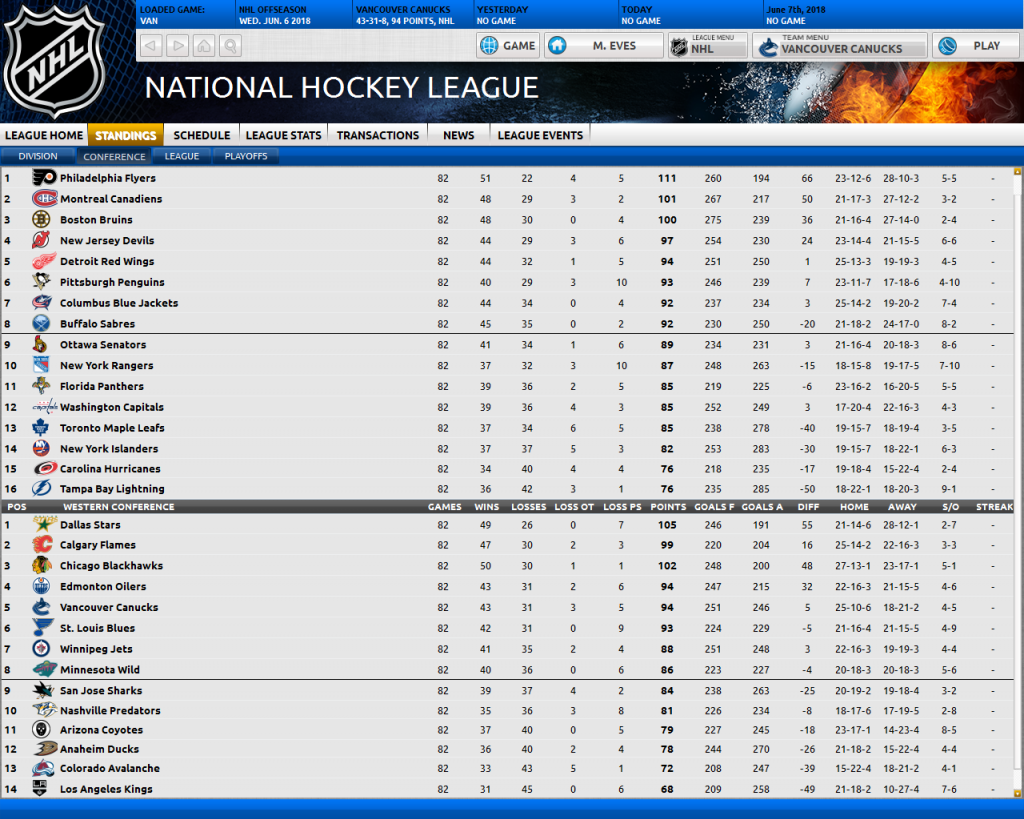Click Philadelphia Flyers logo
Image resolution: width=1024 pixels, height=819 pixels.
43,178
